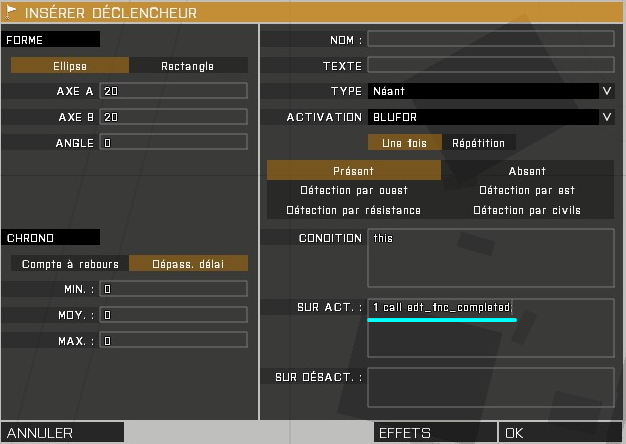Select the Absent presence condition
Screen dimensions: 626x444
pos(527,171)
